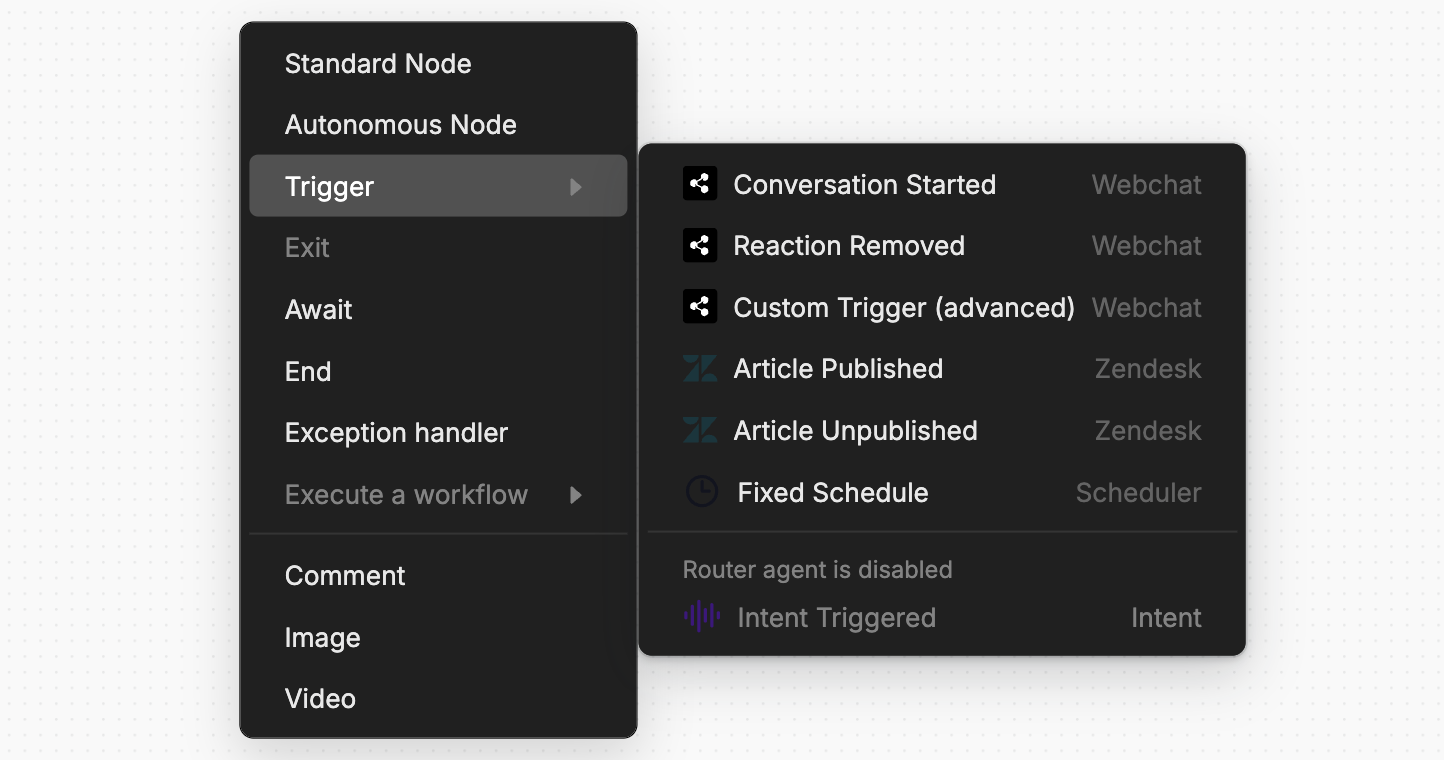Select the Webchat icon next to Reaction Removed

[x=700, y=245]
